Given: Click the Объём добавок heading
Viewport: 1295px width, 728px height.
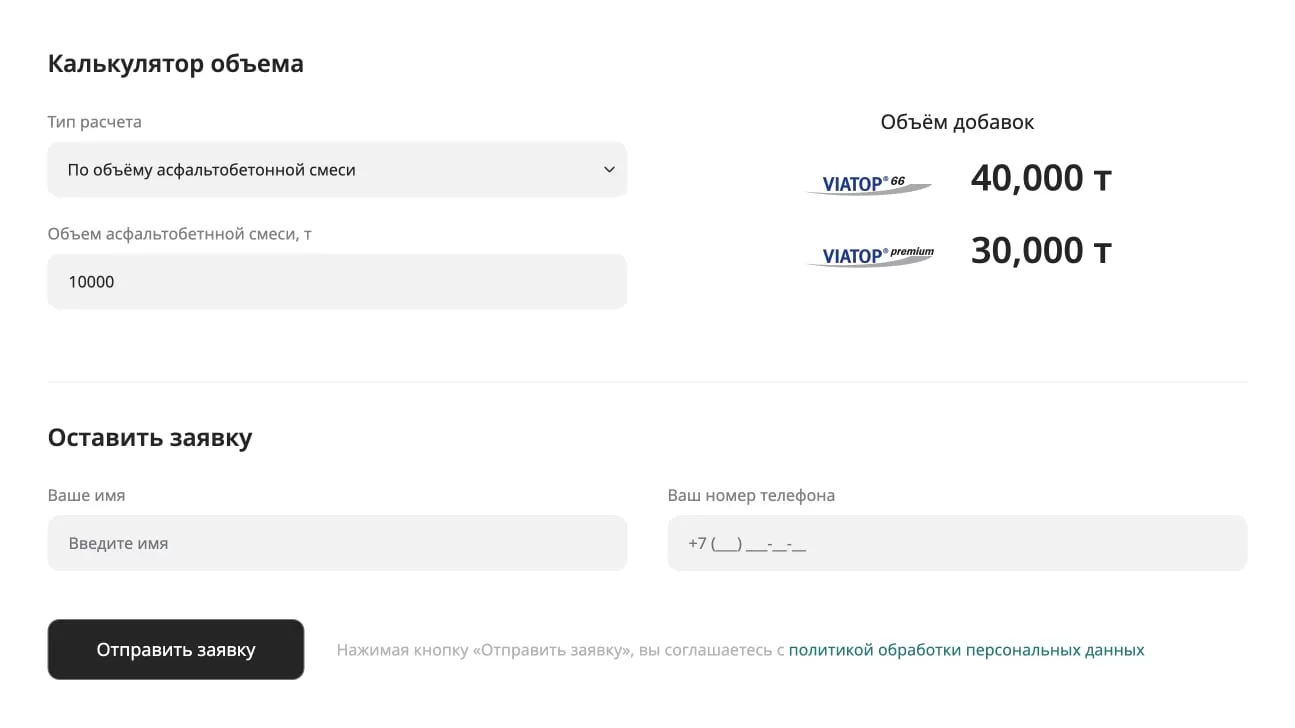Looking at the screenshot, I should 957,122.
